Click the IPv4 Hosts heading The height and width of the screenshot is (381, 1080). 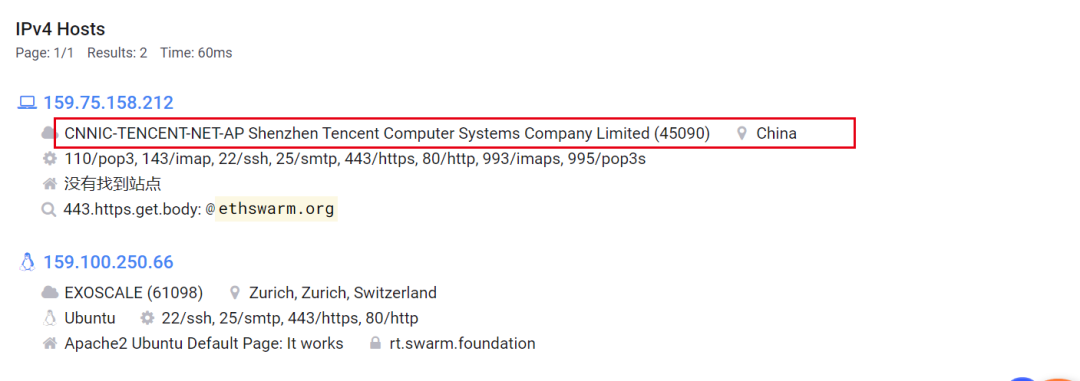pyautogui.click(x=60, y=29)
